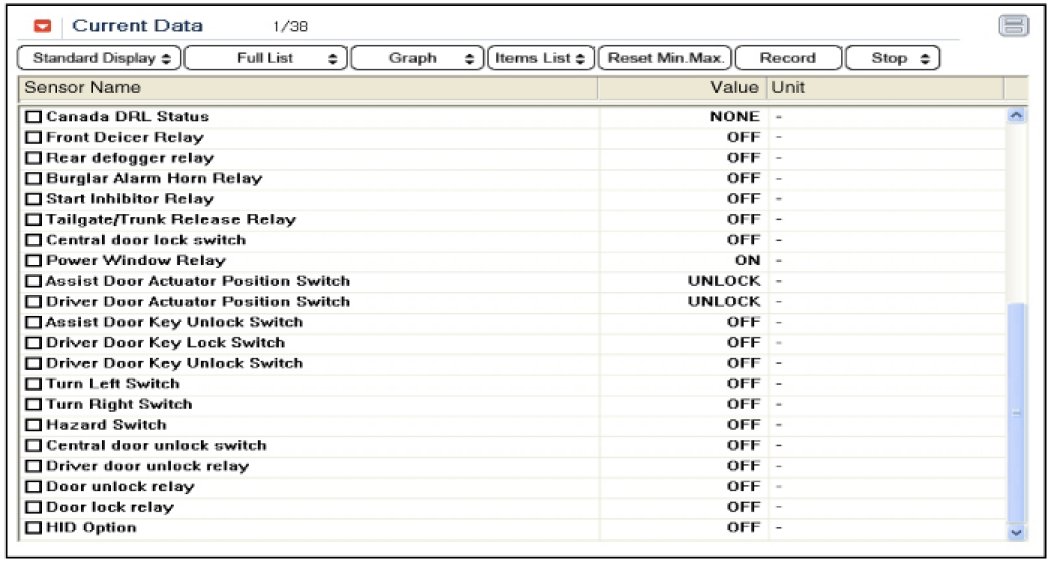Check the Canada DRL Status checkbox
1051x563 pixels.
(33, 117)
